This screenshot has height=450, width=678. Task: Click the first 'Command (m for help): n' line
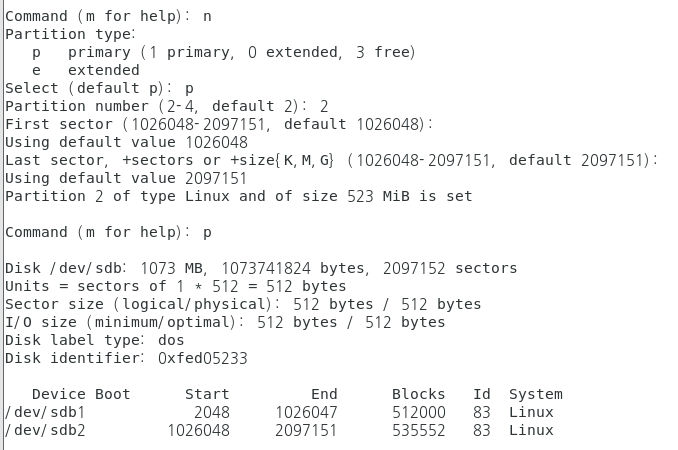[x=108, y=16]
